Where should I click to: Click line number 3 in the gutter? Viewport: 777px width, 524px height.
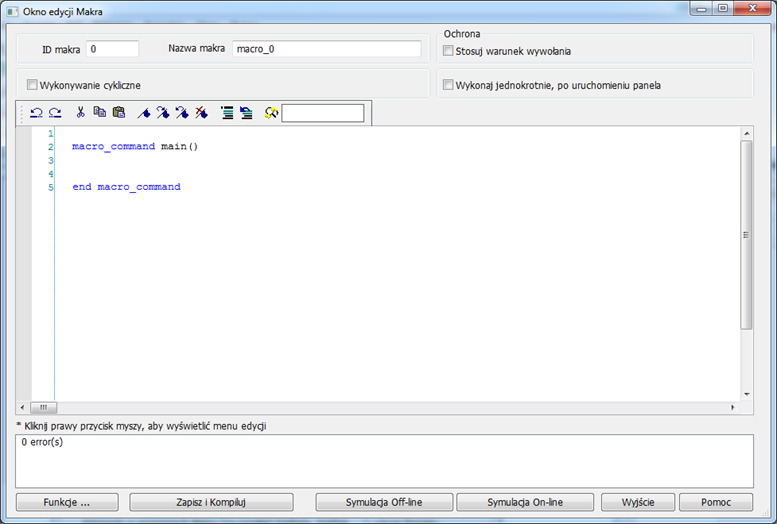[51, 160]
